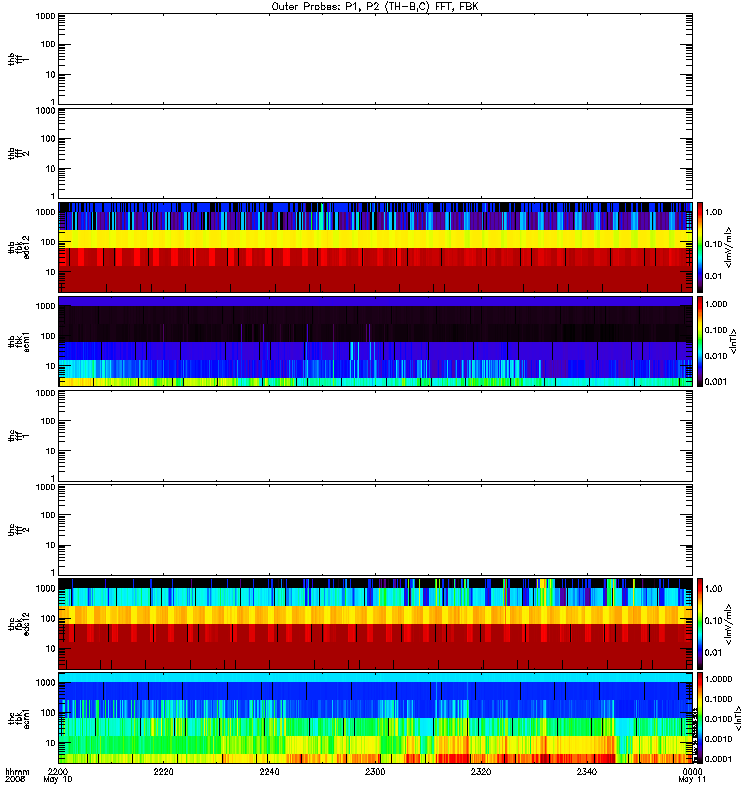Image resolution: width=750 pixels, height=800 pixels.
Task: Click the 2240 time axis label
Action: point(269,772)
